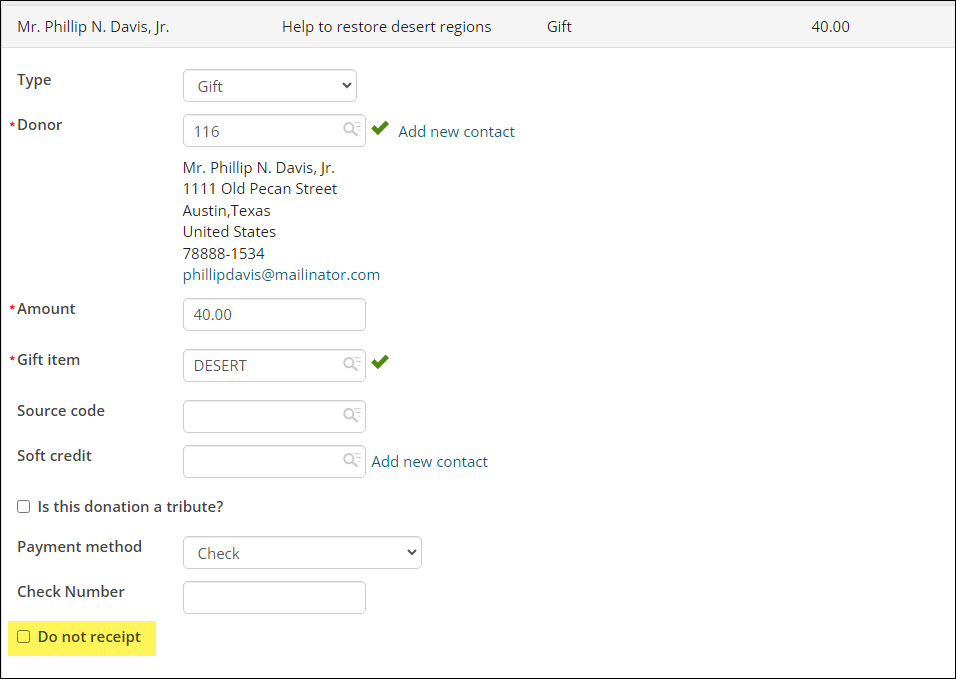Open the Soft credit lookup search icon
The height and width of the screenshot is (679, 956).
click(x=352, y=460)
